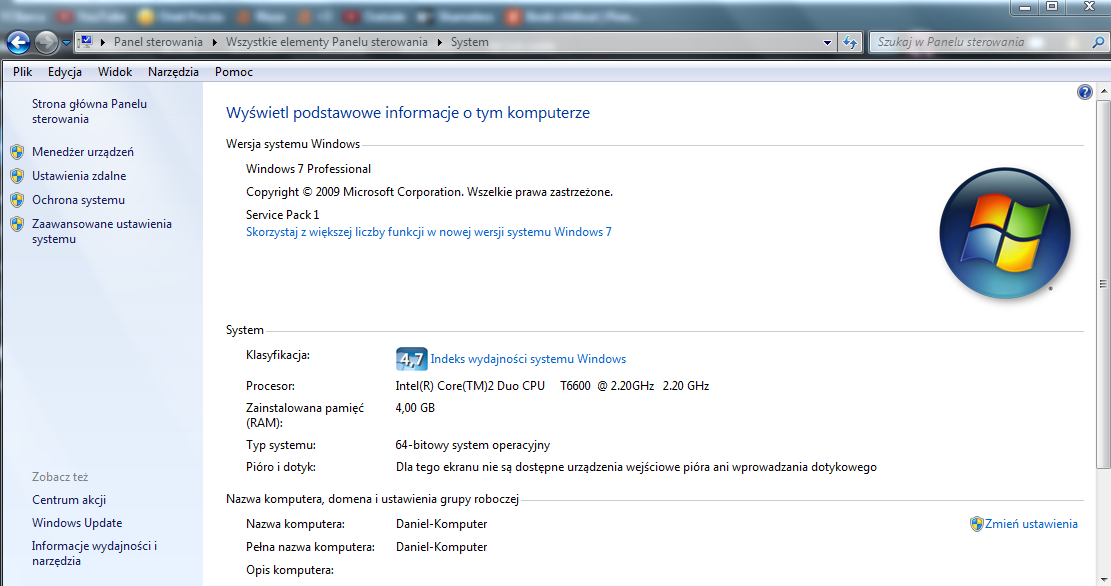Open Menedżer urządzeń link

83,152
